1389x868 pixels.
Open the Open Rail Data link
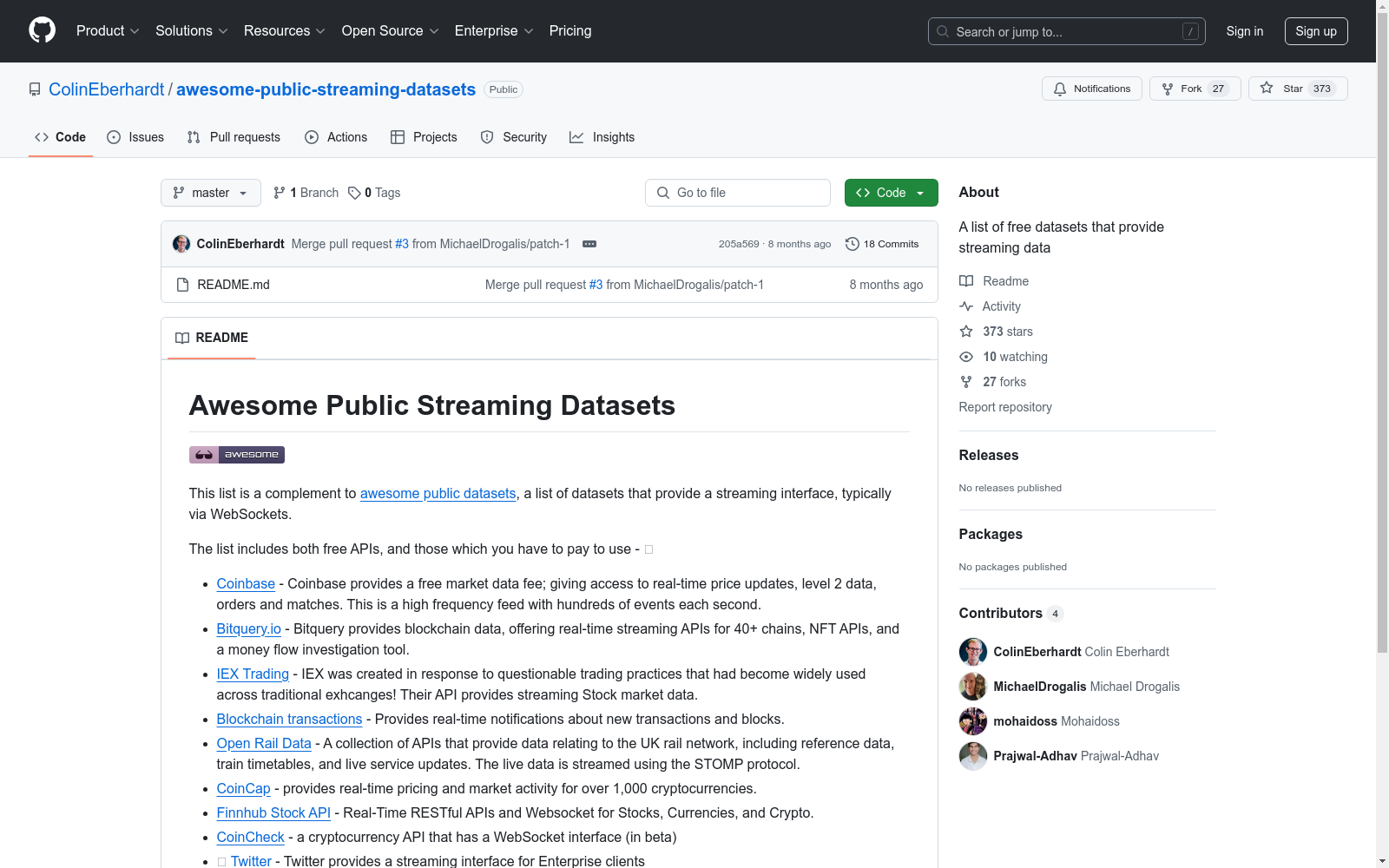tap(264, 743)
